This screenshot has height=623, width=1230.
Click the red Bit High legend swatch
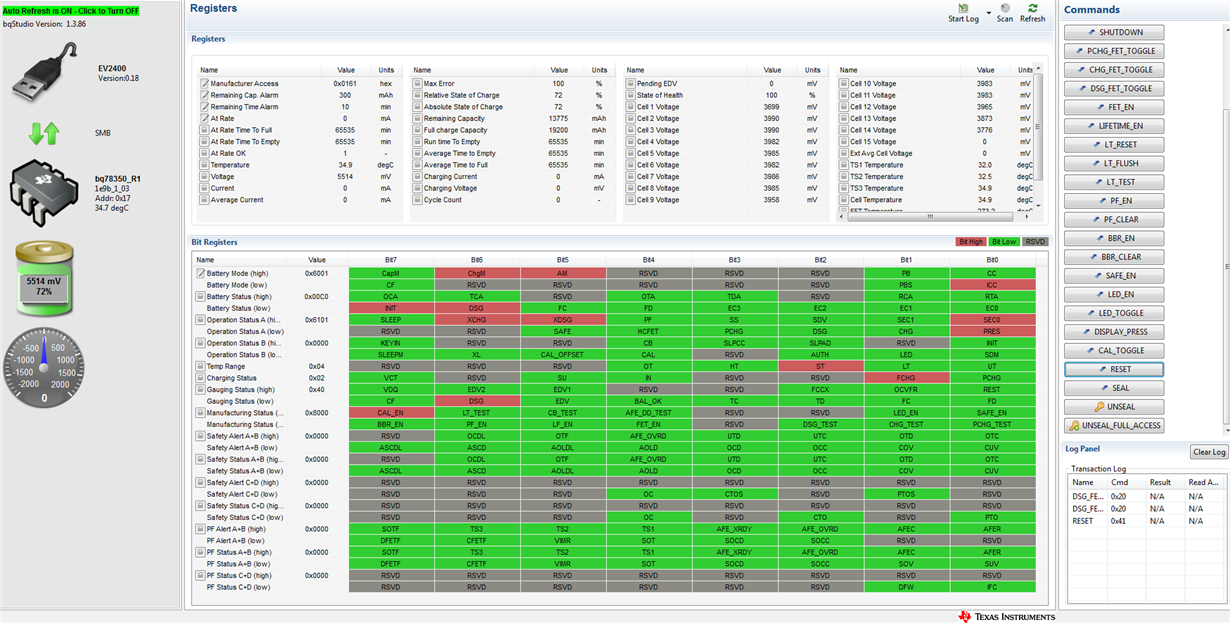click(970, 242)
